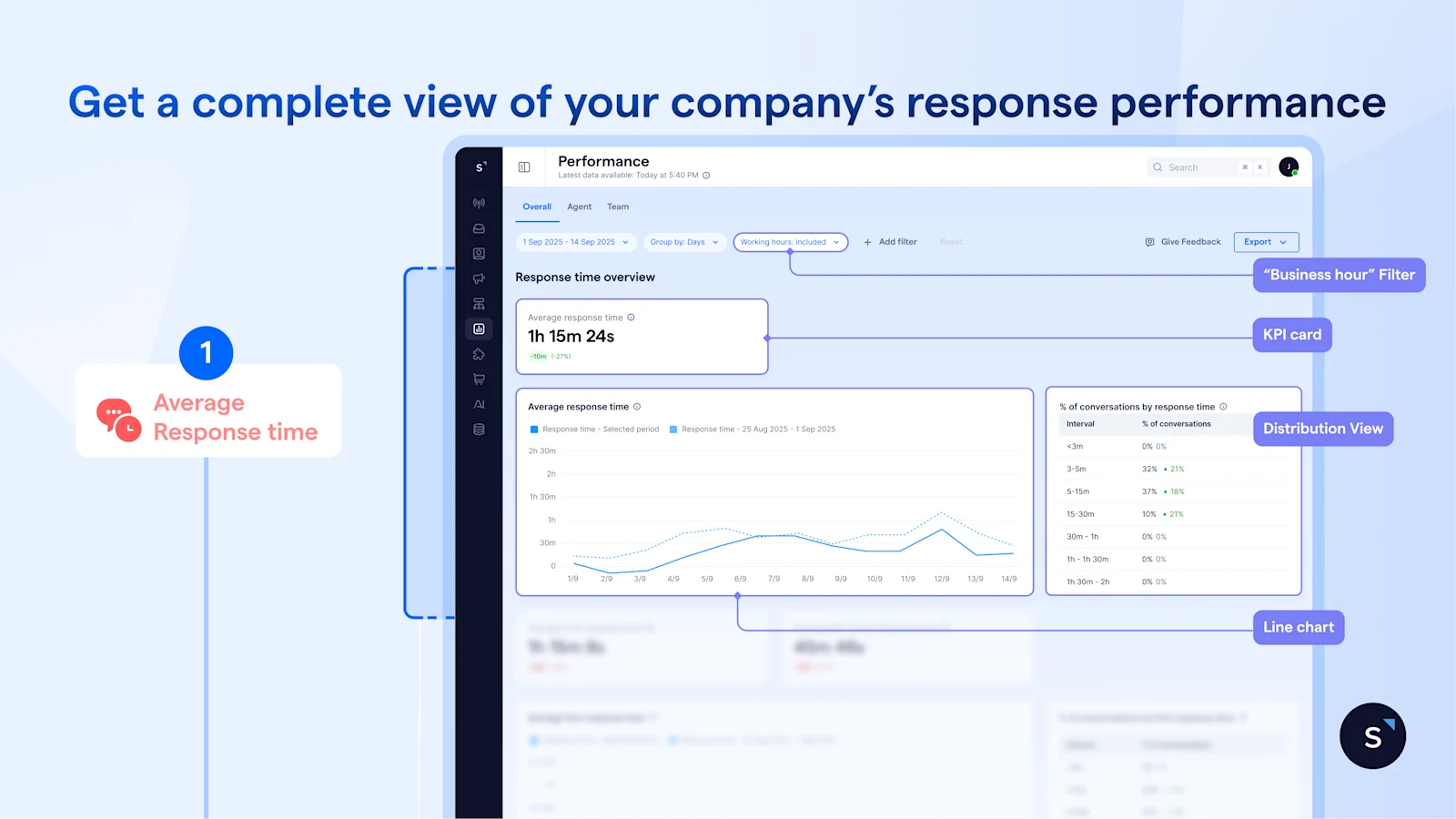The width and height of the screenshot is (1456, 819).
Task: Select the highlighted bar chart analytics icon
Action: 480,328
